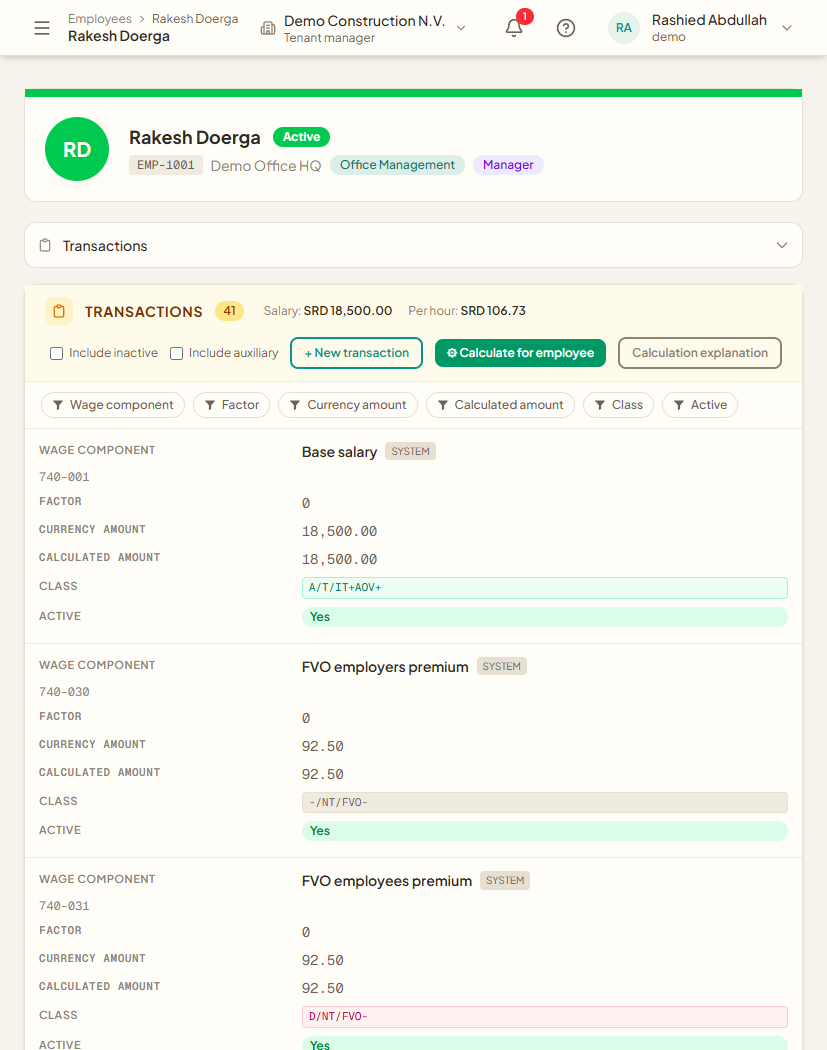This screenshot has height=1050, width=827.
Task: Open notifications bell with red badge
Action: (514, 27)
